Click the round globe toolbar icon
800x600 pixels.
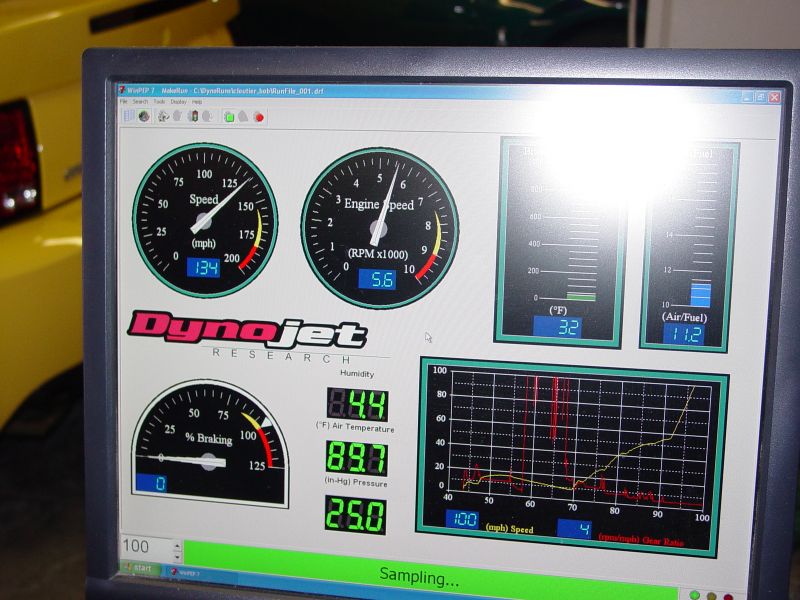coord(144,116)
